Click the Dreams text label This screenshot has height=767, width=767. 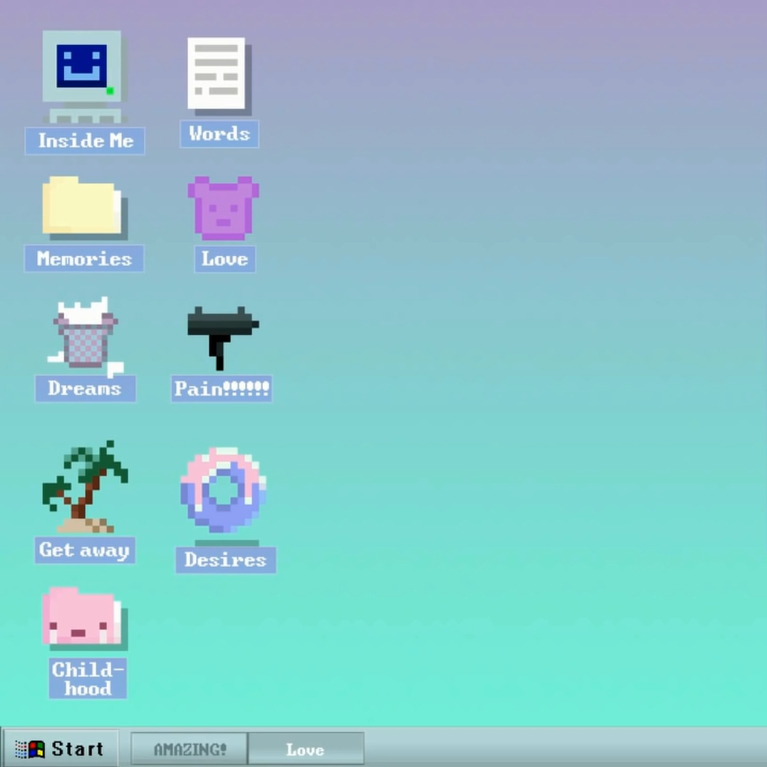(x=85, y=388)
